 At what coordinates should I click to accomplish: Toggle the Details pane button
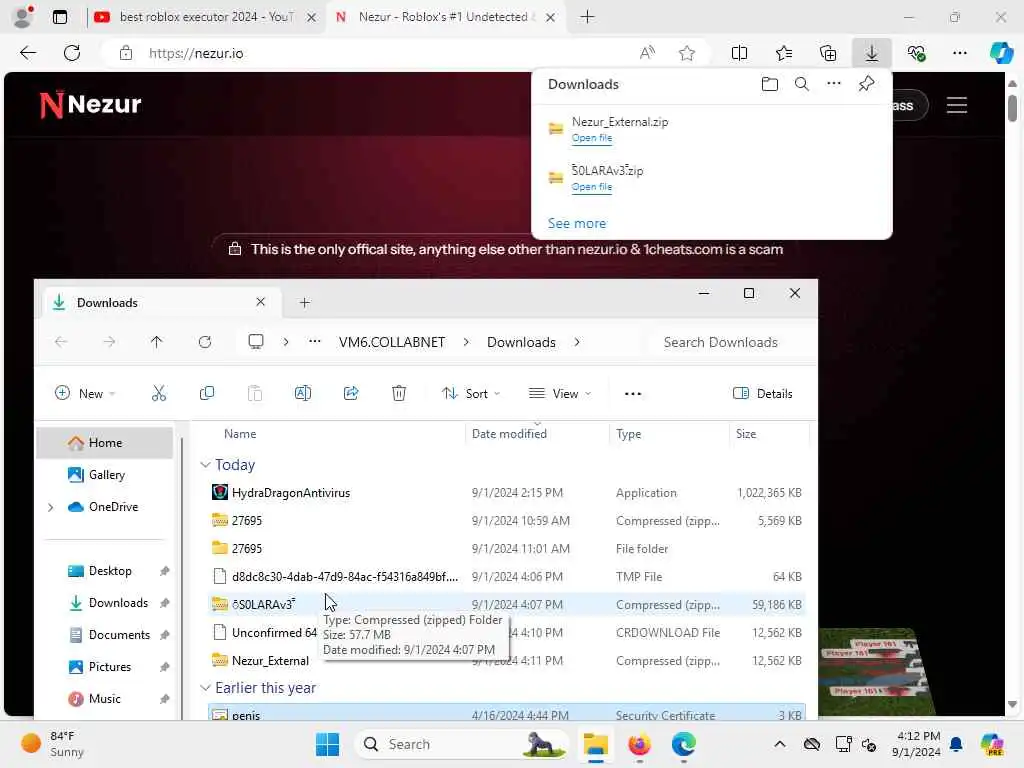point(763,393)
